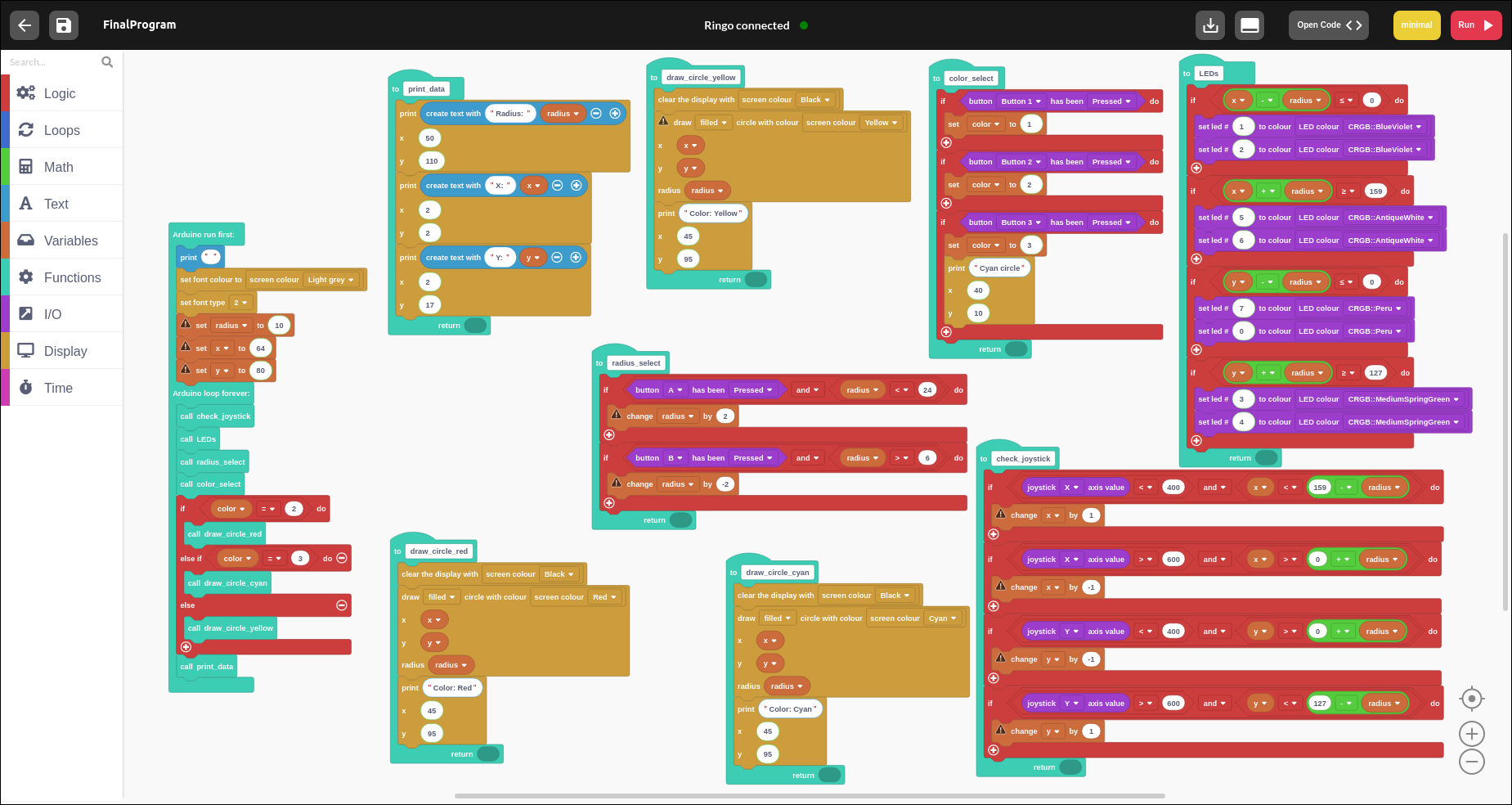Open the Loops category

click(x=62, y=130)
